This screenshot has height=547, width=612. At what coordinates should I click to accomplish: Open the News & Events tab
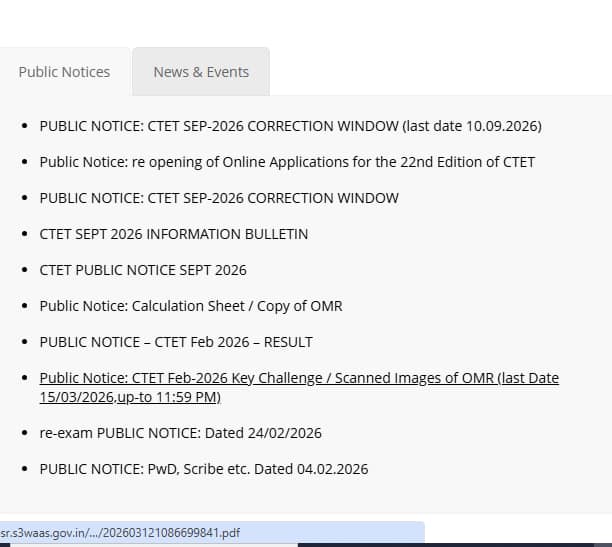point(201,72)
